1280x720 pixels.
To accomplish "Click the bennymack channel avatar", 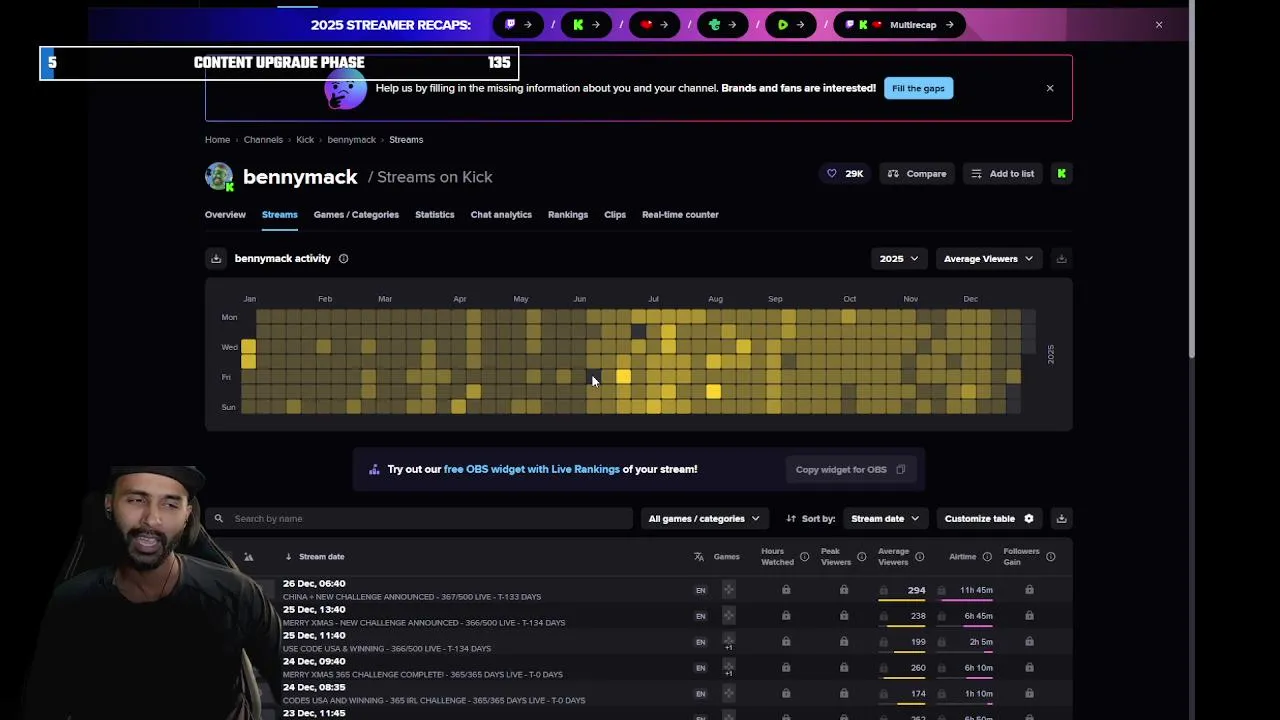I will tap(219, 176).
